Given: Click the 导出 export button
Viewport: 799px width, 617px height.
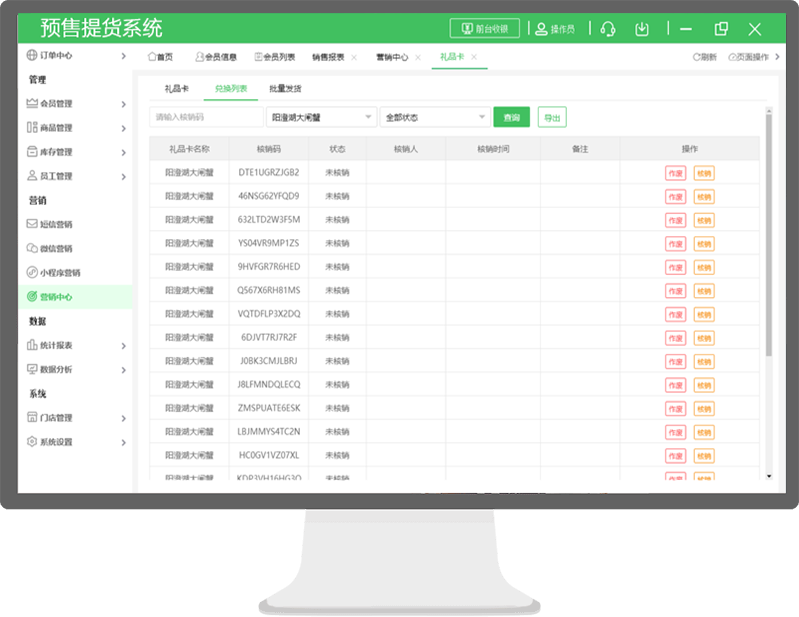Looking at the screenshot, I should pos(551,118).
